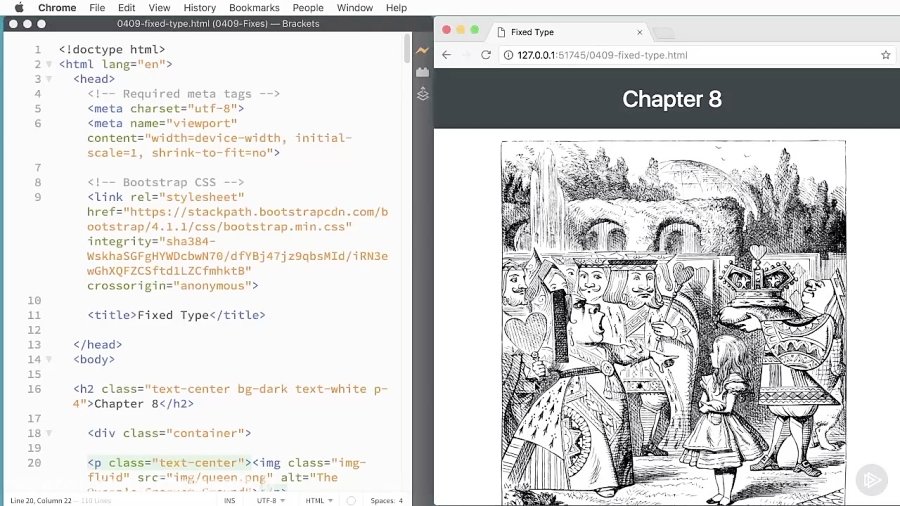Viewport: 900px width, 506px height.
Task: Click the crossorigin="anonymous" attribute
Action: (x=169, y=286)
